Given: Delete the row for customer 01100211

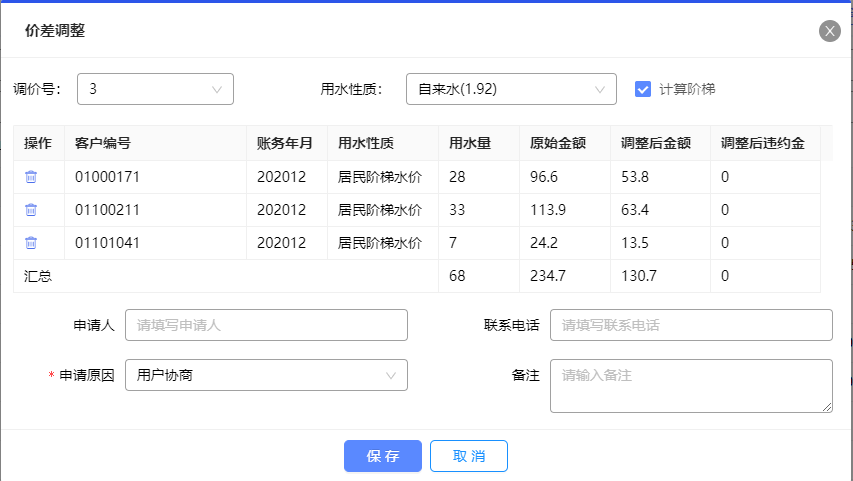Looking at the screenshot, I should pos(31,210).
